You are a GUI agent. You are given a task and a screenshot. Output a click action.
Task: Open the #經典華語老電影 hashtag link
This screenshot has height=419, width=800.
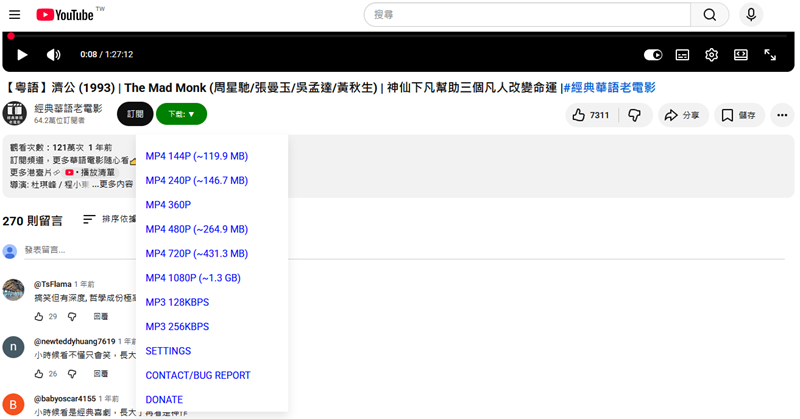pyautogui.click(x=609, y=88)
